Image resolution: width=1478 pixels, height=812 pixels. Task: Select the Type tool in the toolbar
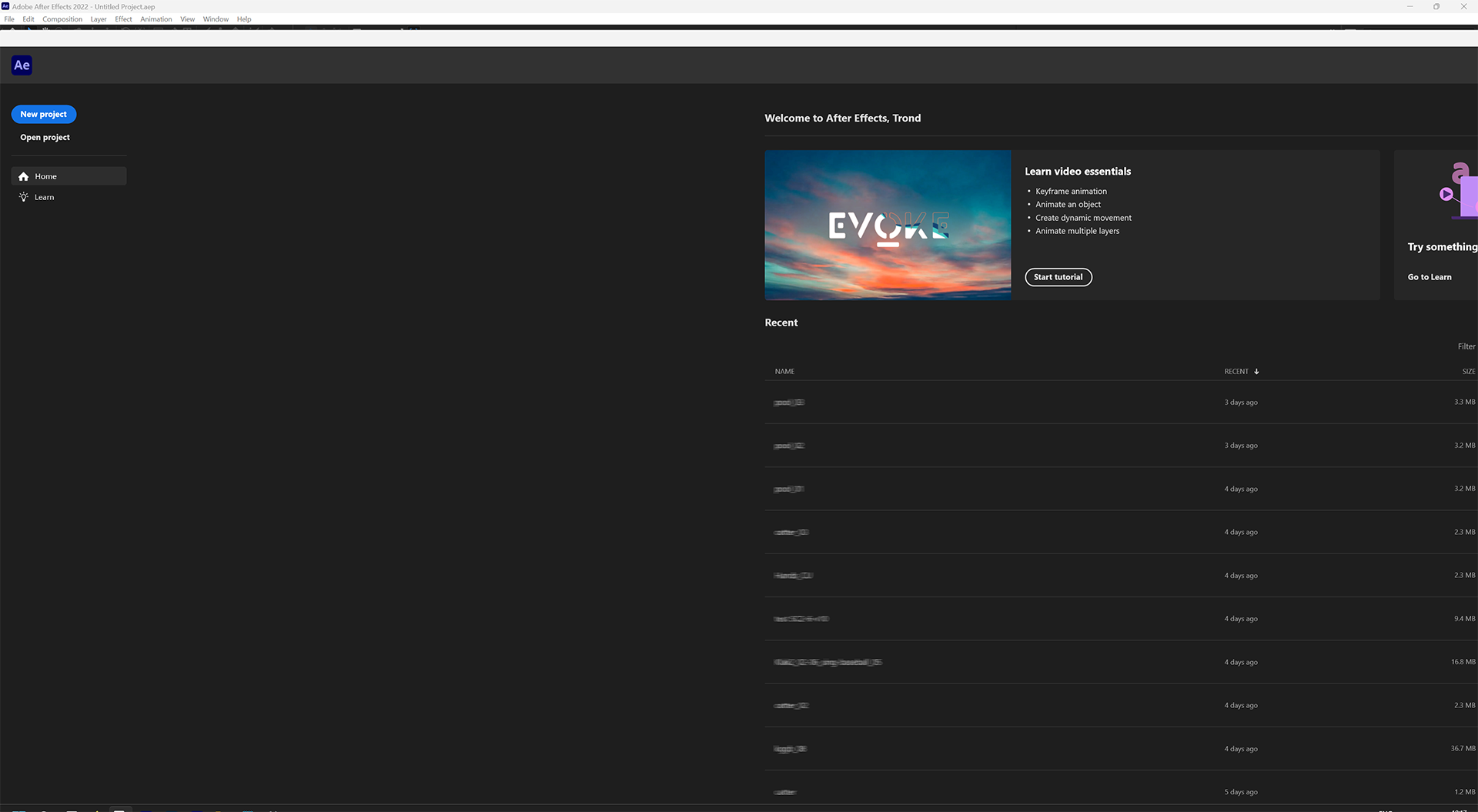coord(187,29)
